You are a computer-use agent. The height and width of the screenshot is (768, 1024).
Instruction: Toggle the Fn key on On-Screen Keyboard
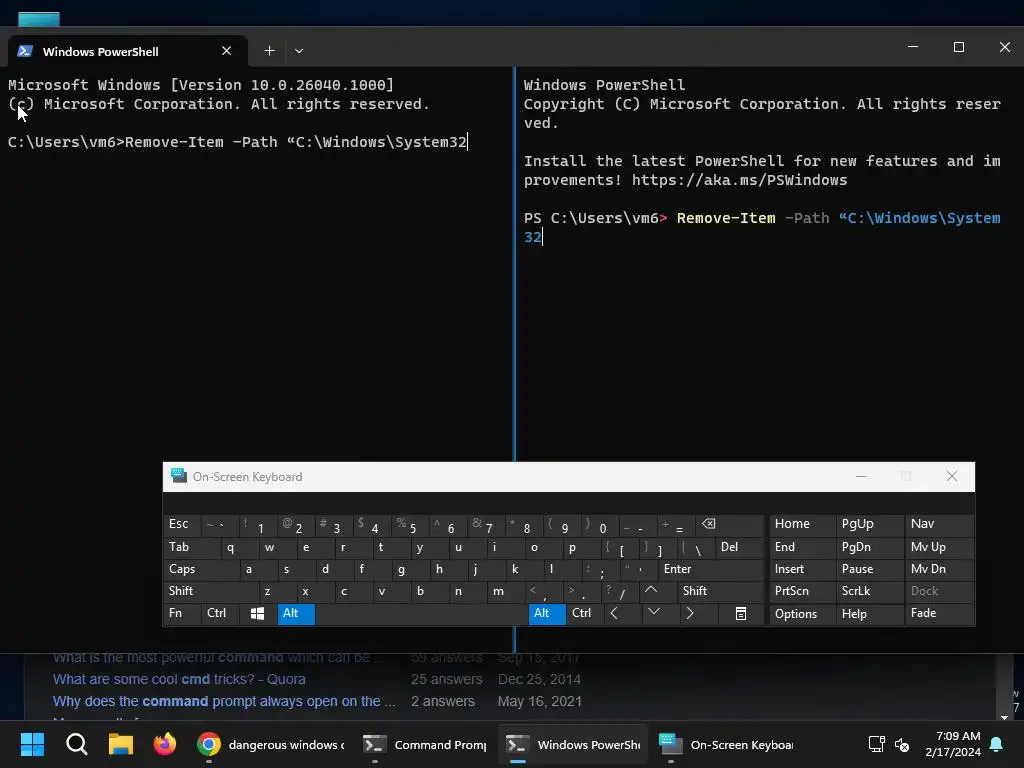coord(182,613)
